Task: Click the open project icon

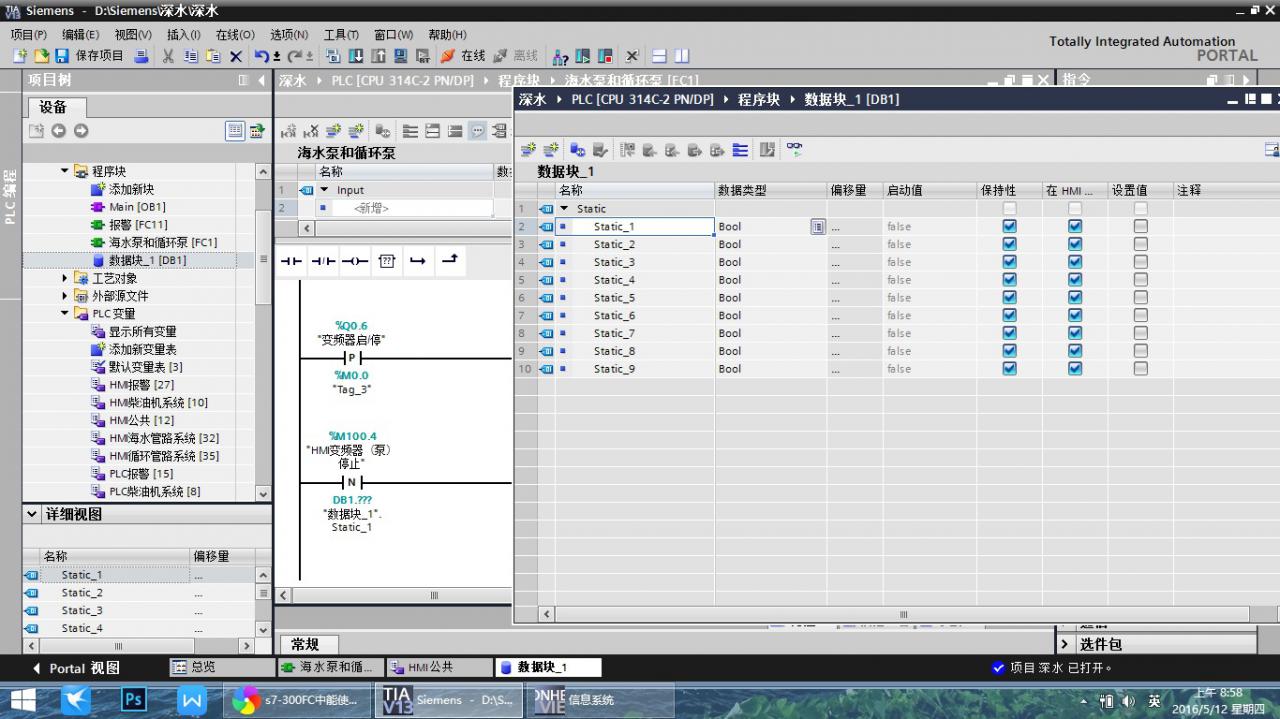Action: [41, 56]
